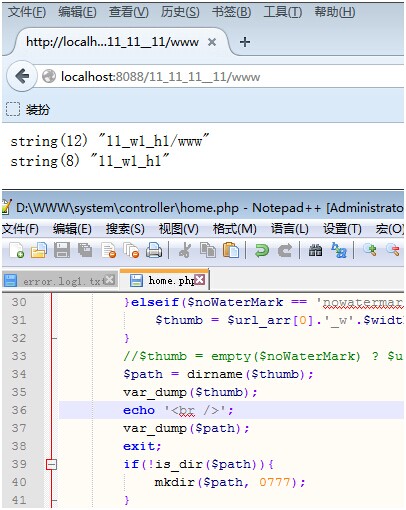Click the Find binoculars icon
The width and height of the screenshot is (406, 510).
coord(315,250)
